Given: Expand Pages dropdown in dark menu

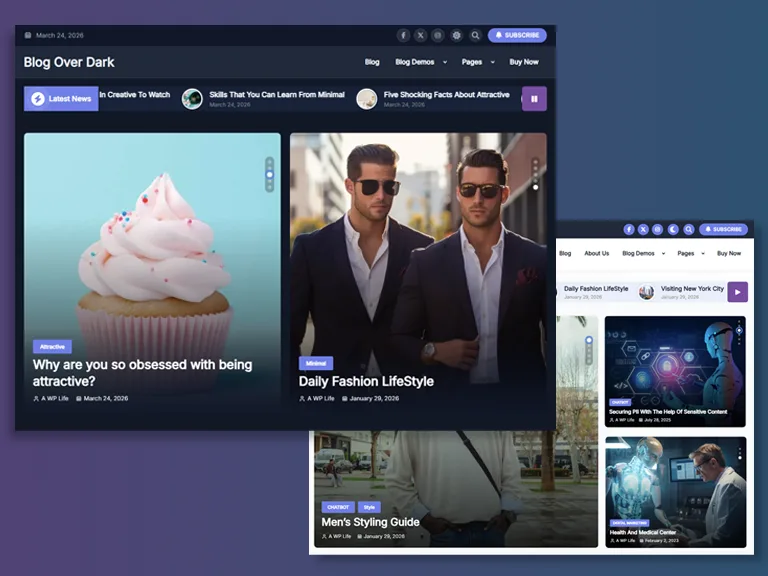Looking at the screenshot, I should (x=476, y=62).
